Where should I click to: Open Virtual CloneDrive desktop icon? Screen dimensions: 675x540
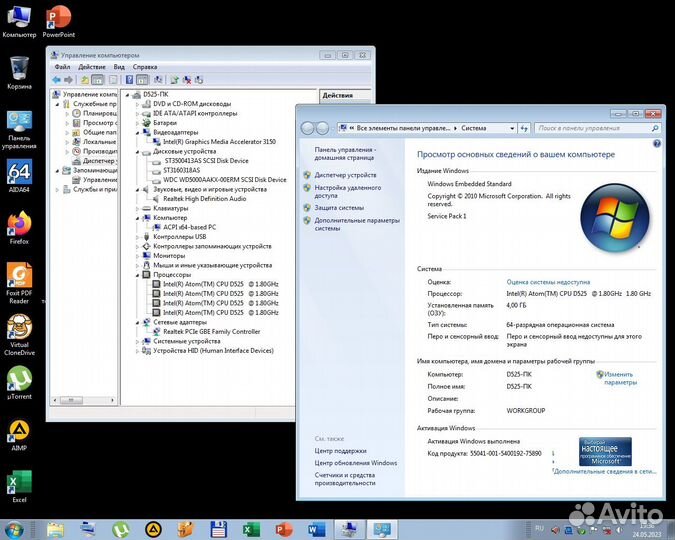tap(19, 335)
